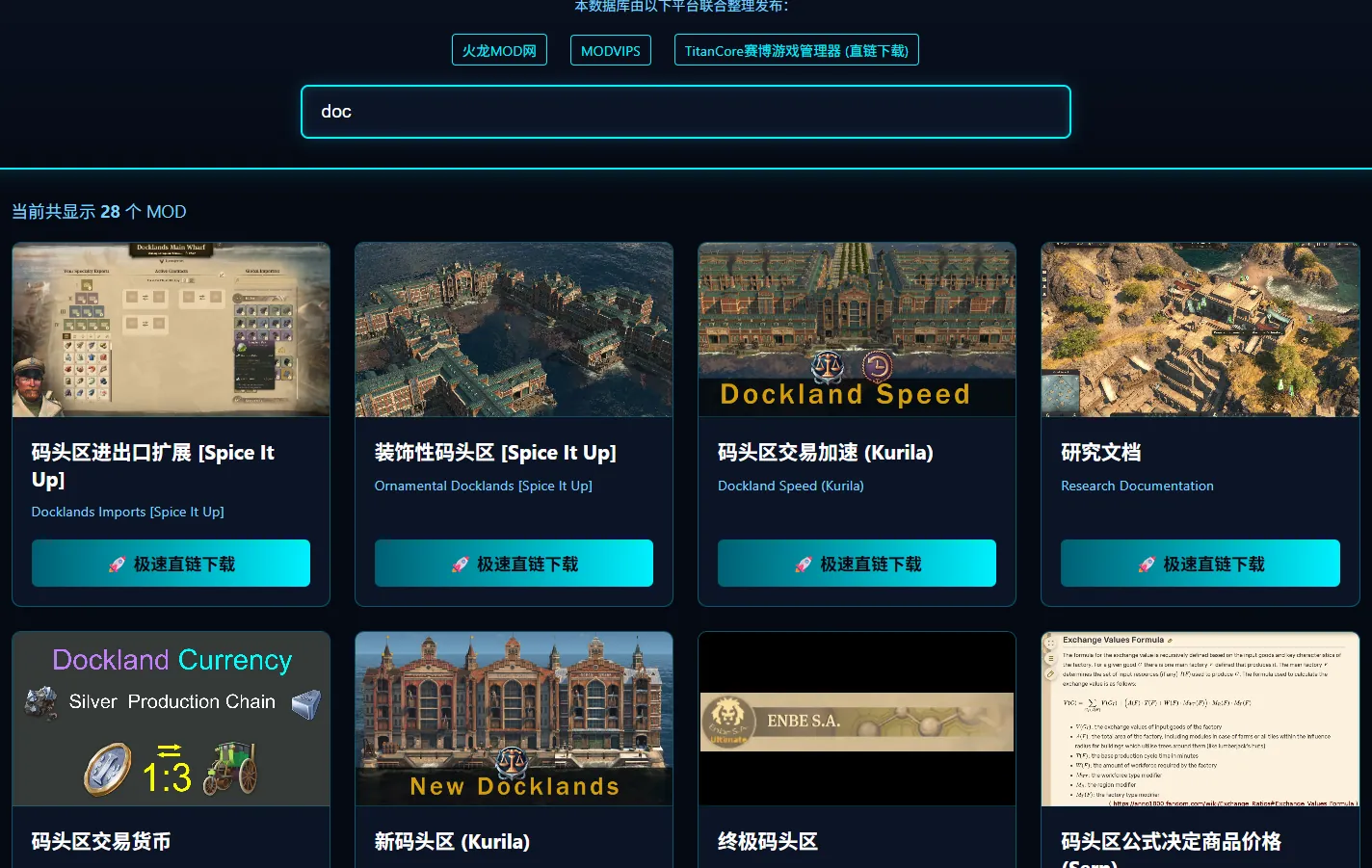This screenshot has height=868, width=1372.
Task: Download 装饰性码头区 via 极速直链下载 button
Action: tap(514, 564)
